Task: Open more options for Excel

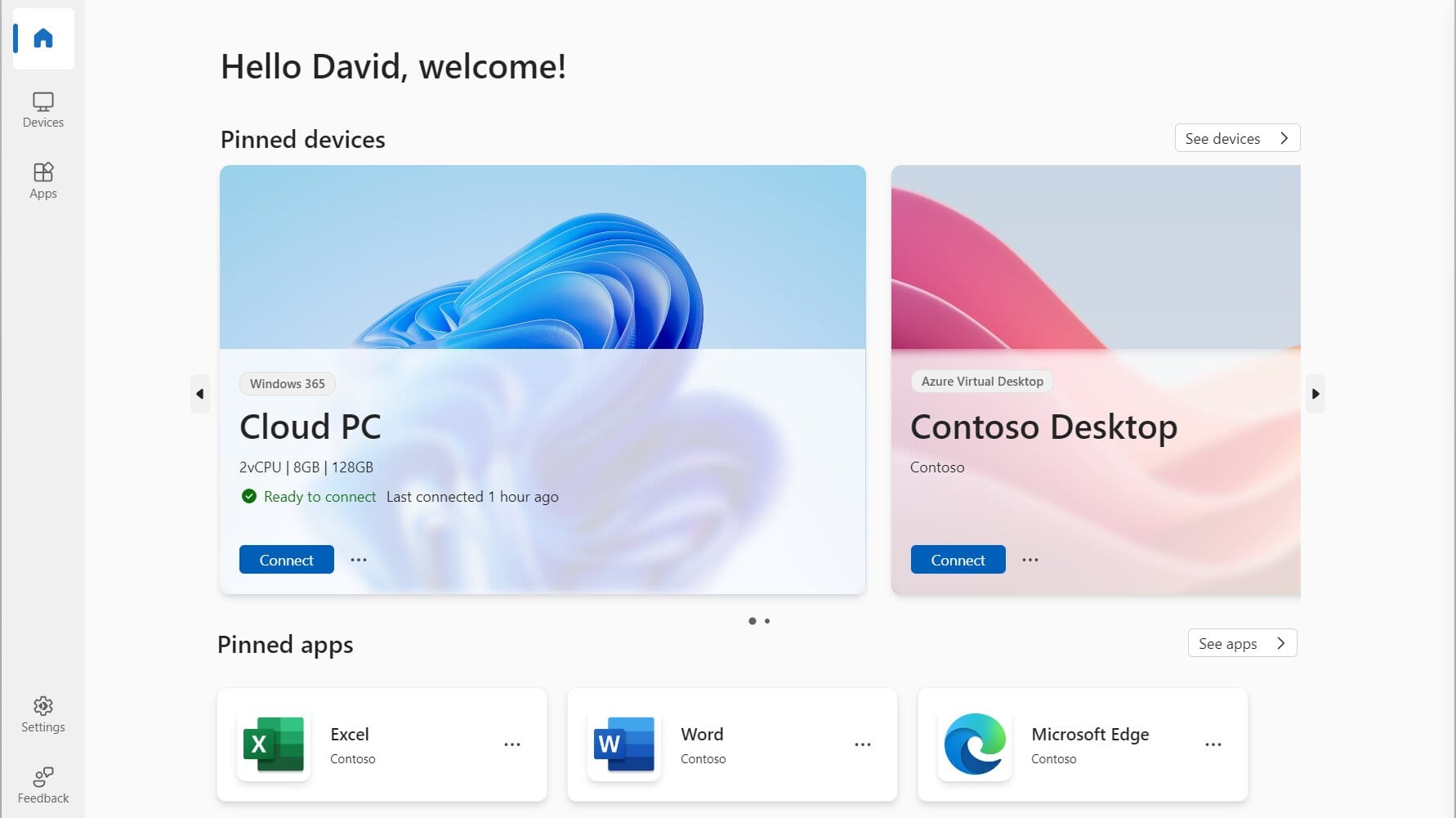Action: 512,744
